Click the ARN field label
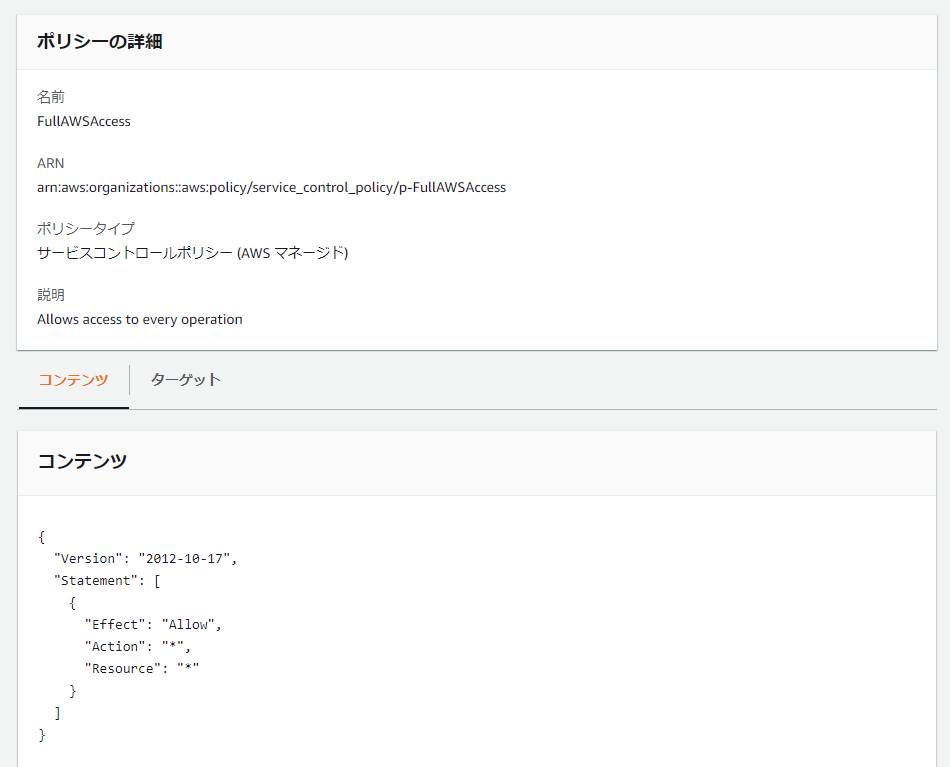 click(x=50, y=163)
